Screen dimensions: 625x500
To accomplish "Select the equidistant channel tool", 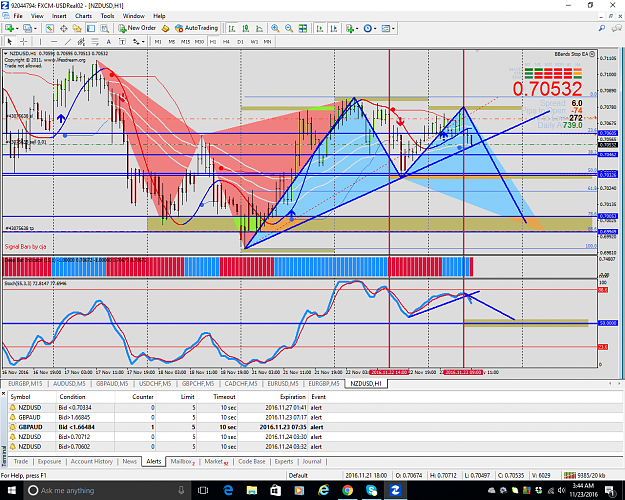I will (x=81, y=41).
